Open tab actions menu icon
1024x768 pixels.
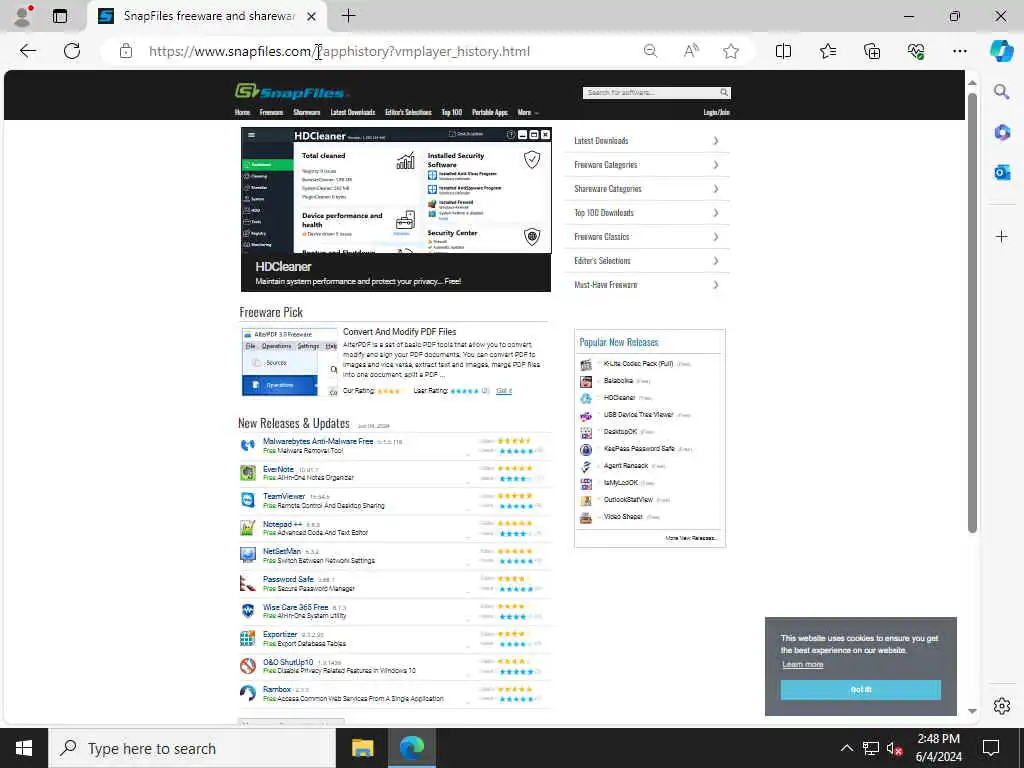(x=59, y=16)
